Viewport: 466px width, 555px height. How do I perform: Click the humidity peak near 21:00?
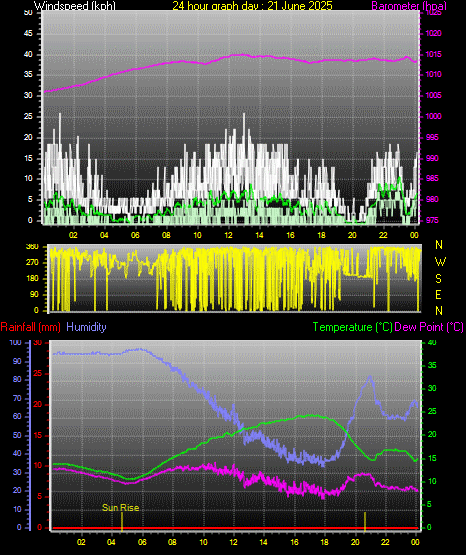point(370,377)
